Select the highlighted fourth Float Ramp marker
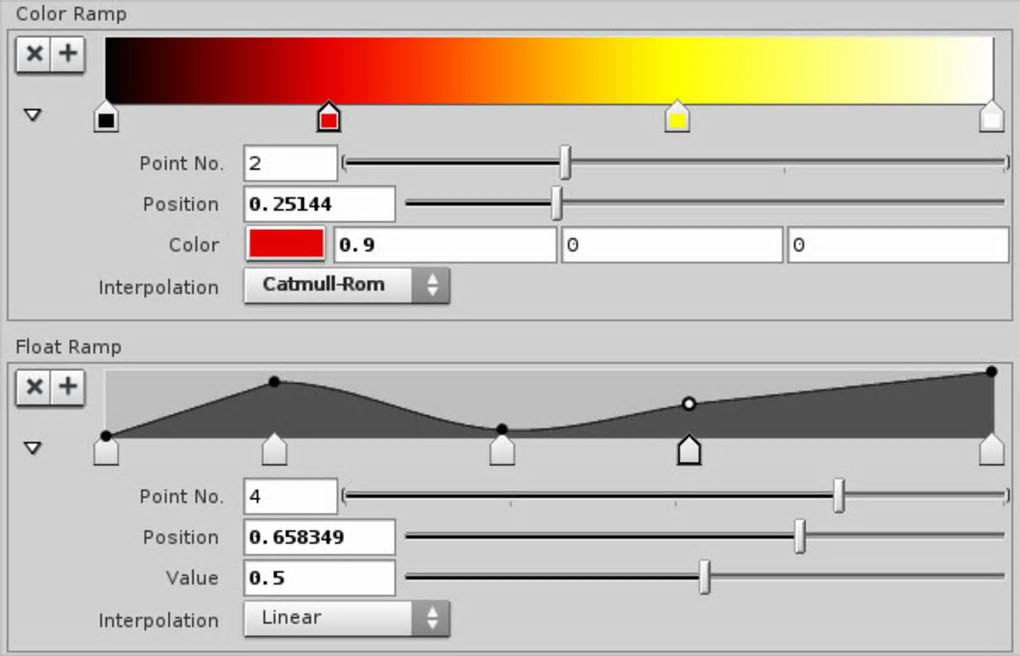 (689, 450)
